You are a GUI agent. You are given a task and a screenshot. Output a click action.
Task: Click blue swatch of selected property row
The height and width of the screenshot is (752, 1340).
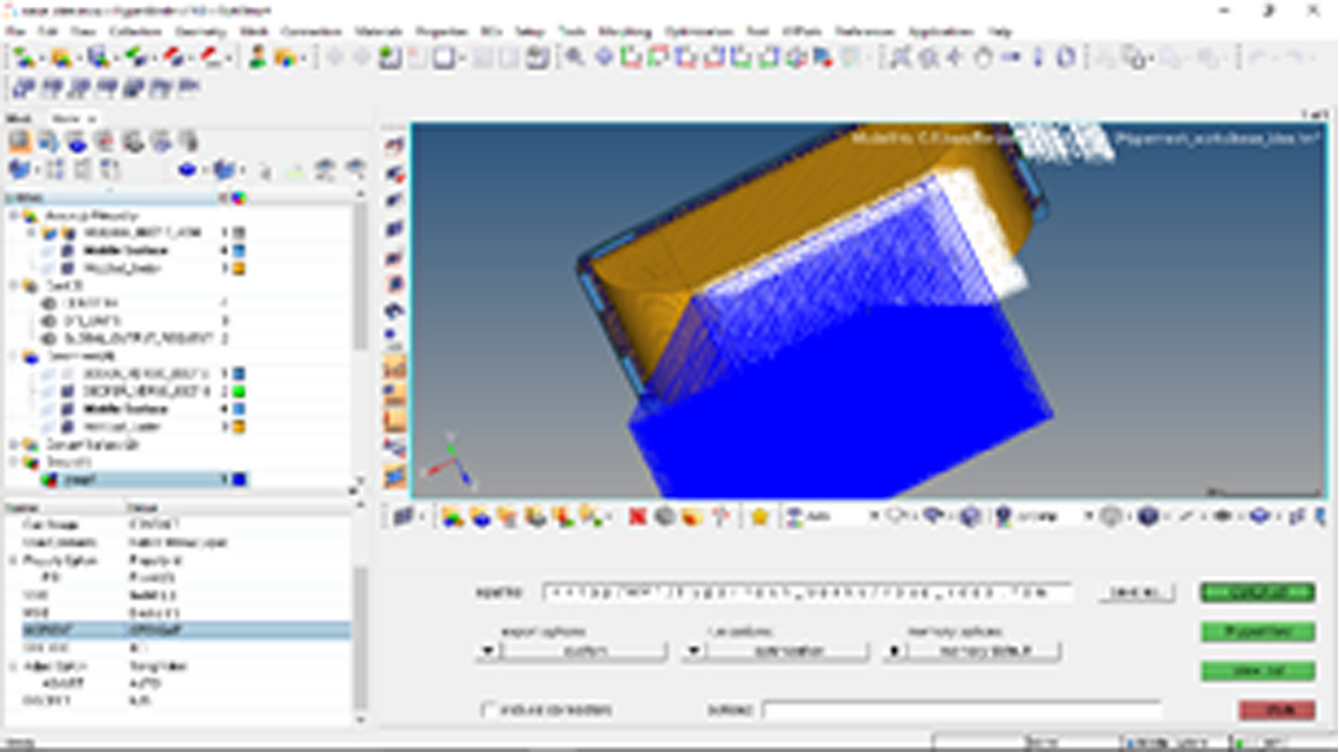[239, 480]
